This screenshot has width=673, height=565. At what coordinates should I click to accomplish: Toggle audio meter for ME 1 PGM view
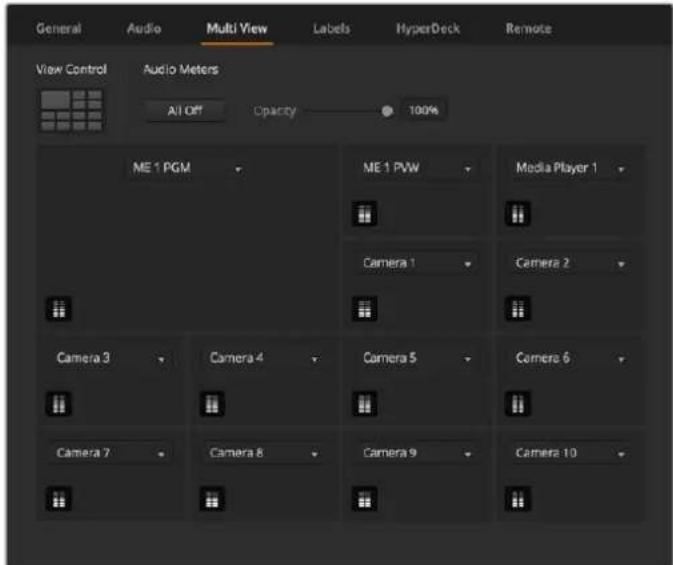pos(59,308)
